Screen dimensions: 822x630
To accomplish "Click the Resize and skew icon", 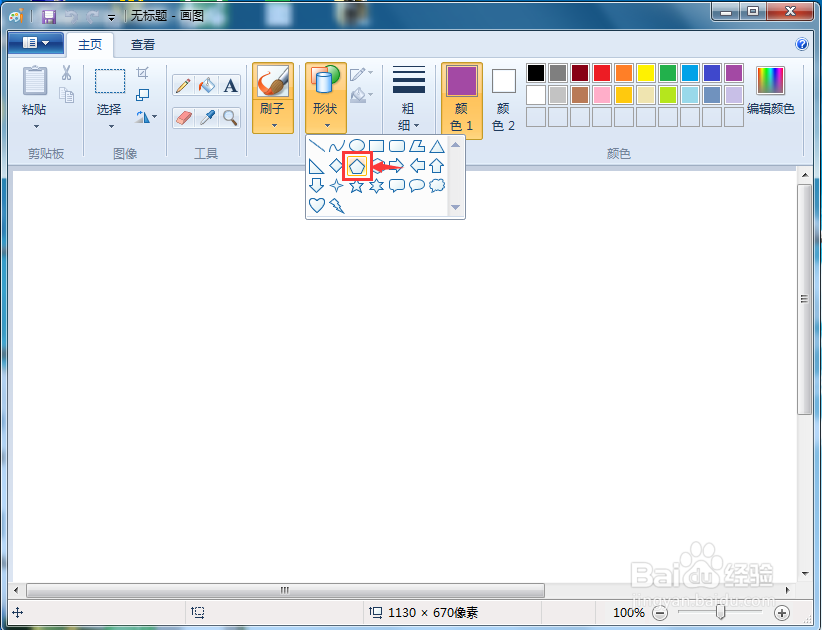I will [143, 95].
